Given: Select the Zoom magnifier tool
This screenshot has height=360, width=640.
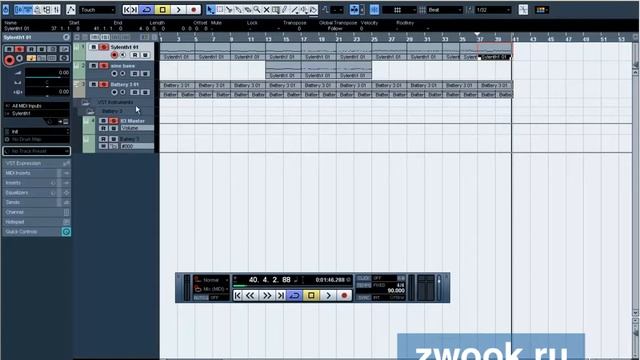Looking at the screenshot, I should click(257, 10).
